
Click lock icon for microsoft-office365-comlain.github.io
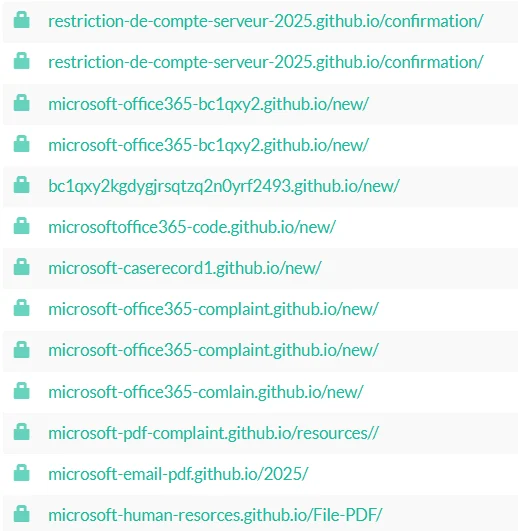pos(21,390)
